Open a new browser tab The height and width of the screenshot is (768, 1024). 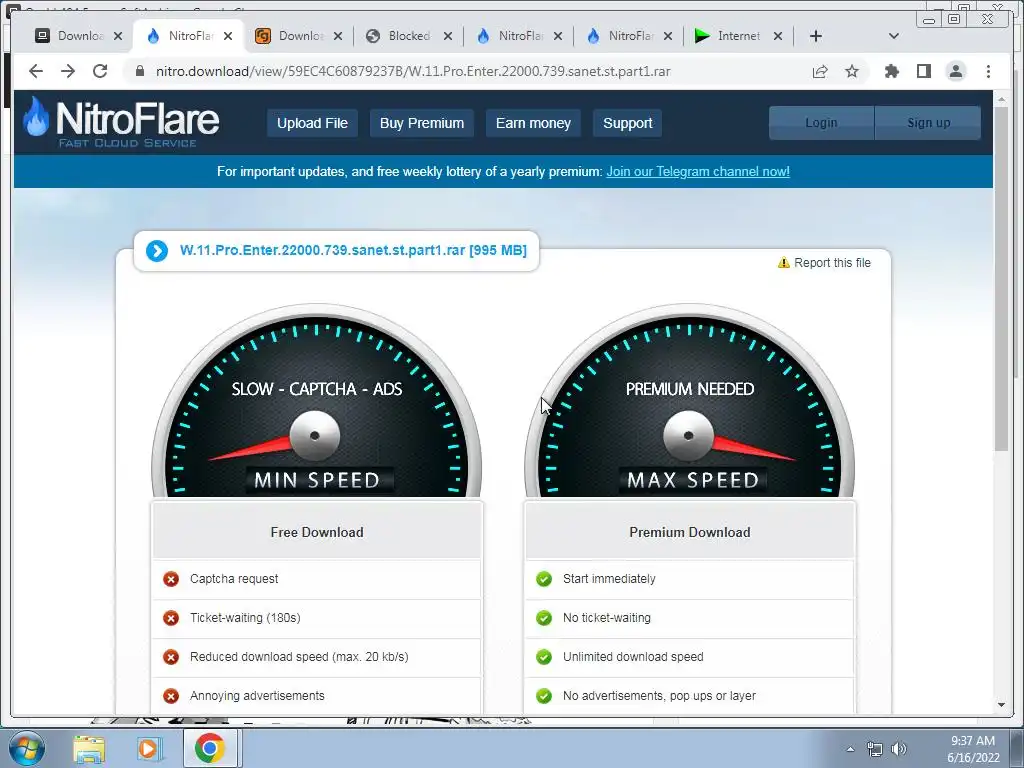click(x=816, y=36)
